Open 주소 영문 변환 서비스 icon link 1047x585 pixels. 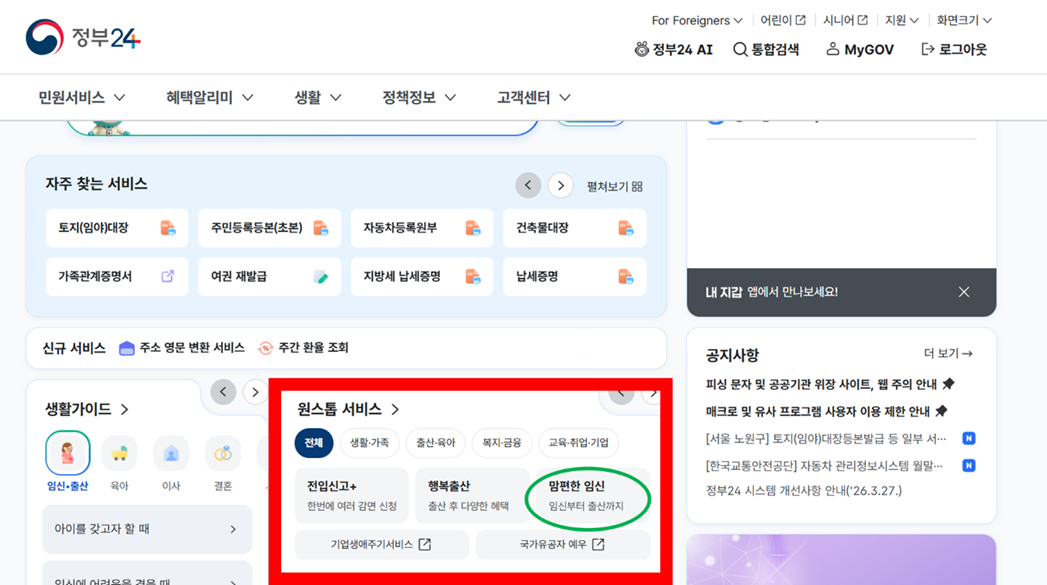127,348
